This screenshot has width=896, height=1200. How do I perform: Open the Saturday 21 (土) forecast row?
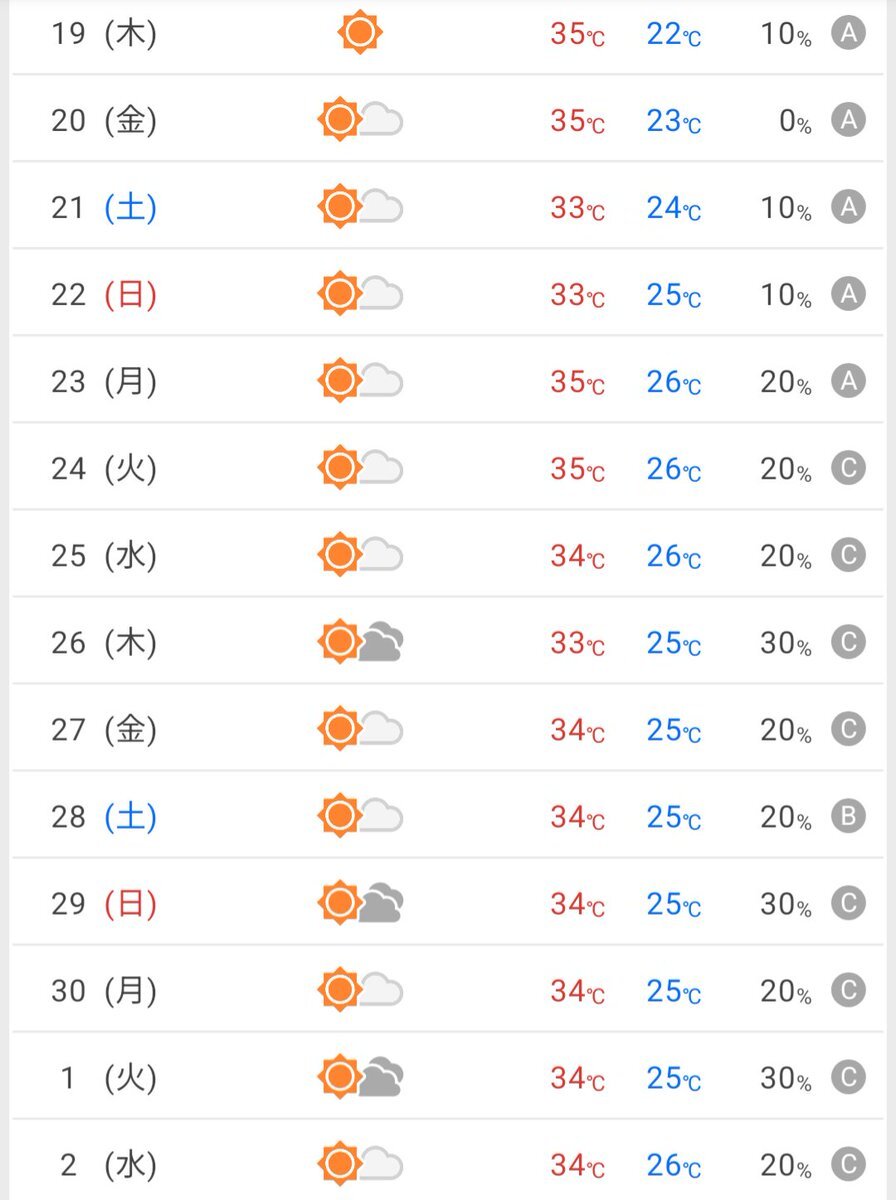point(448,208)
